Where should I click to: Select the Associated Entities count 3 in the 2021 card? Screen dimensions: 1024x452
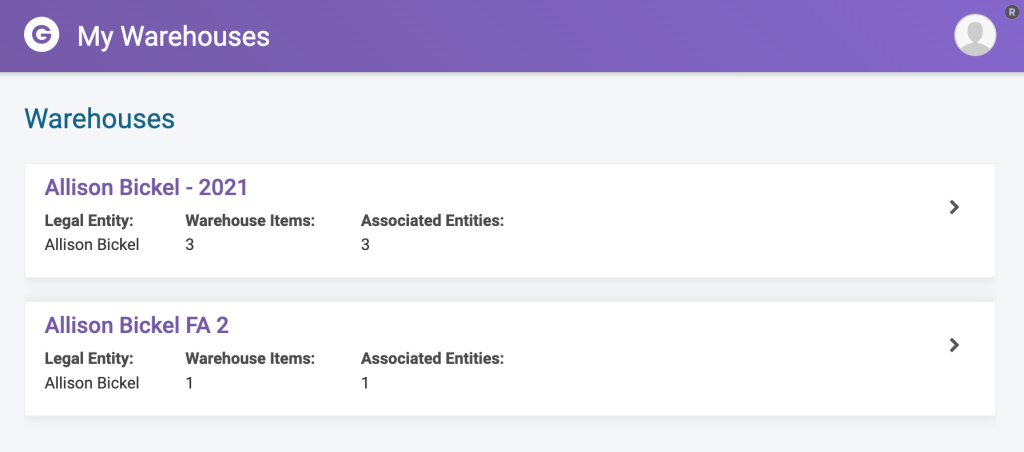click(x=366, y=245)
